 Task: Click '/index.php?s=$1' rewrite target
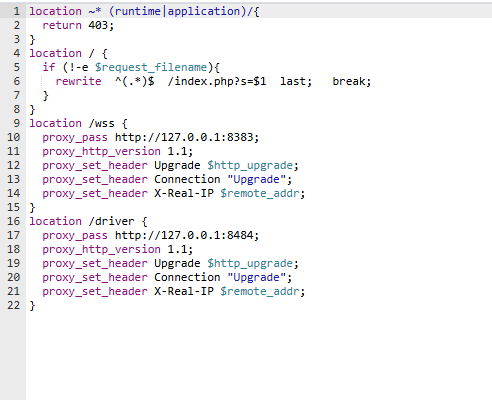tap(217, 81)
